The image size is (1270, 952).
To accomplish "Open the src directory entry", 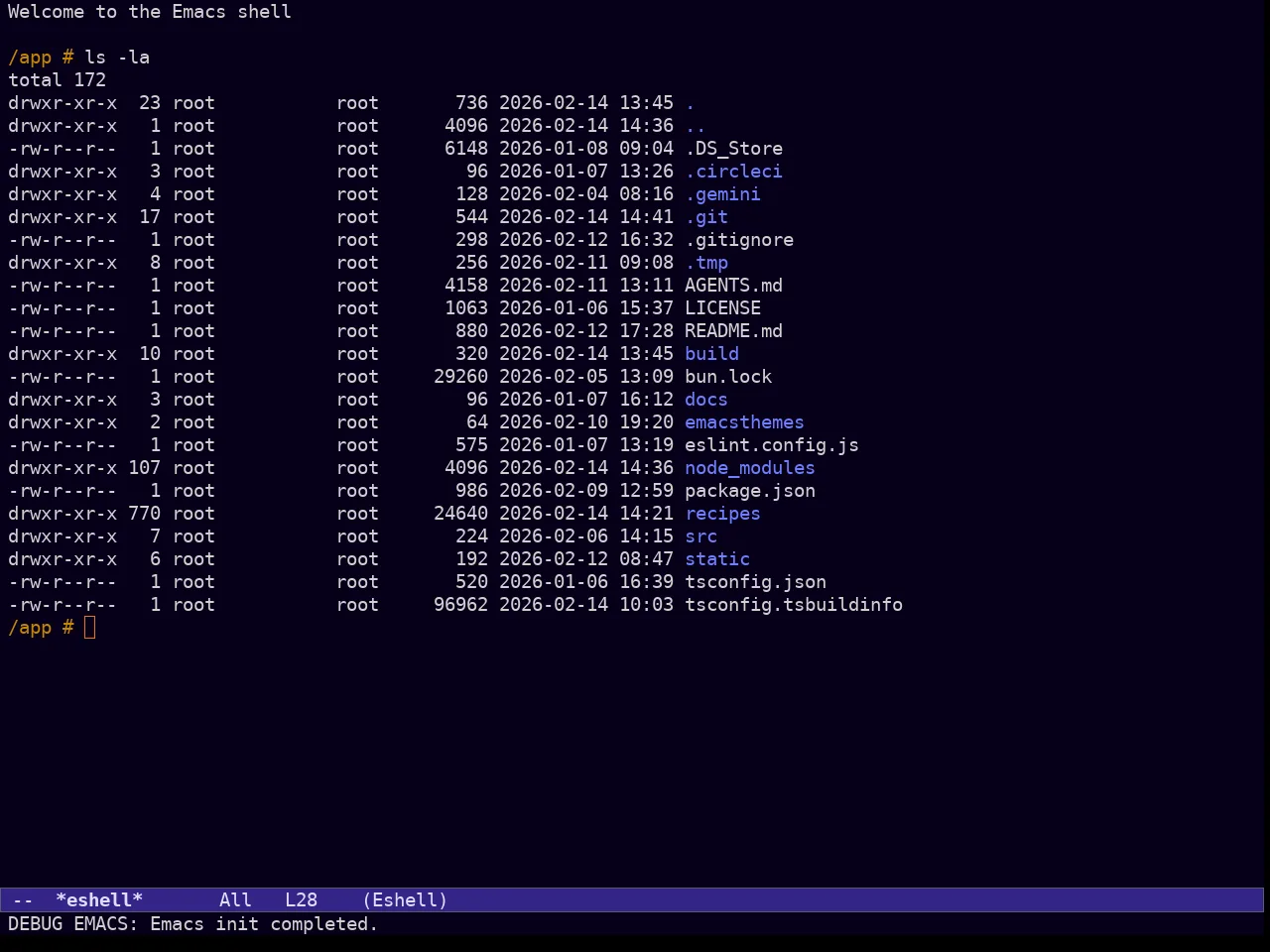I will pos(700,536).
